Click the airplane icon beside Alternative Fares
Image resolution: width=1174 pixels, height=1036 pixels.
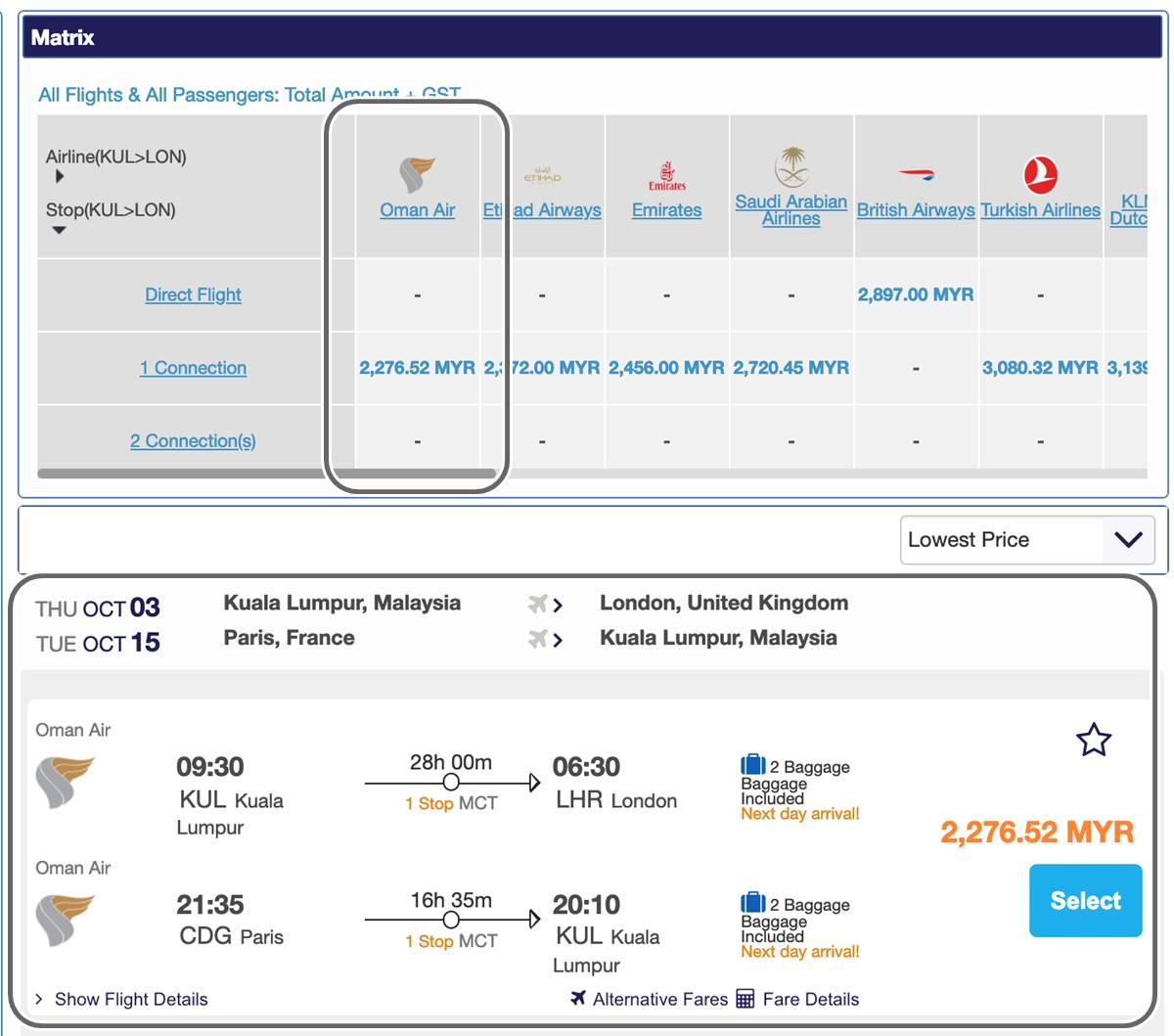click(x=578, y=998)
